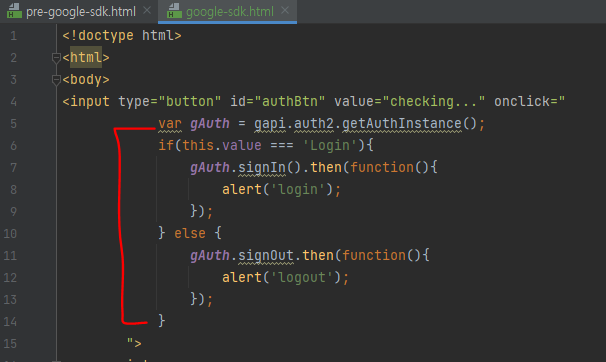The image size is (606, 362).
Task: Switch to the pre-google-sdk.html tab
Action: click(x=81, y=12)
